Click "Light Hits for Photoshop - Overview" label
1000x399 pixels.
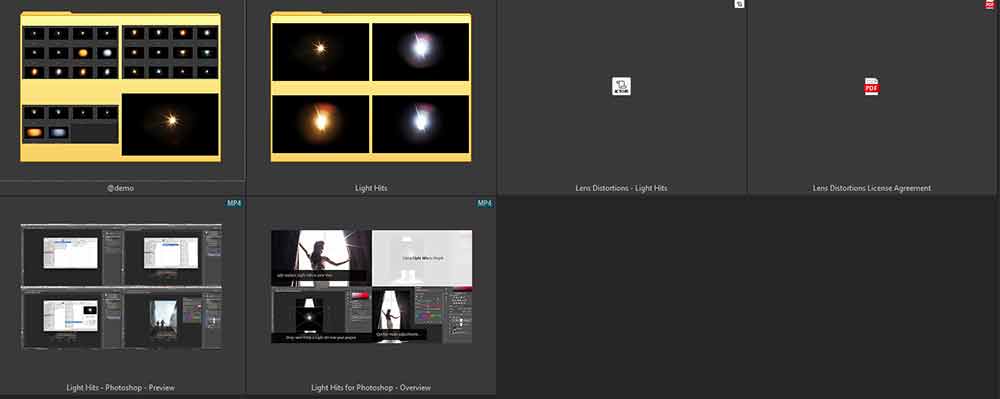(x=371, y=388)
